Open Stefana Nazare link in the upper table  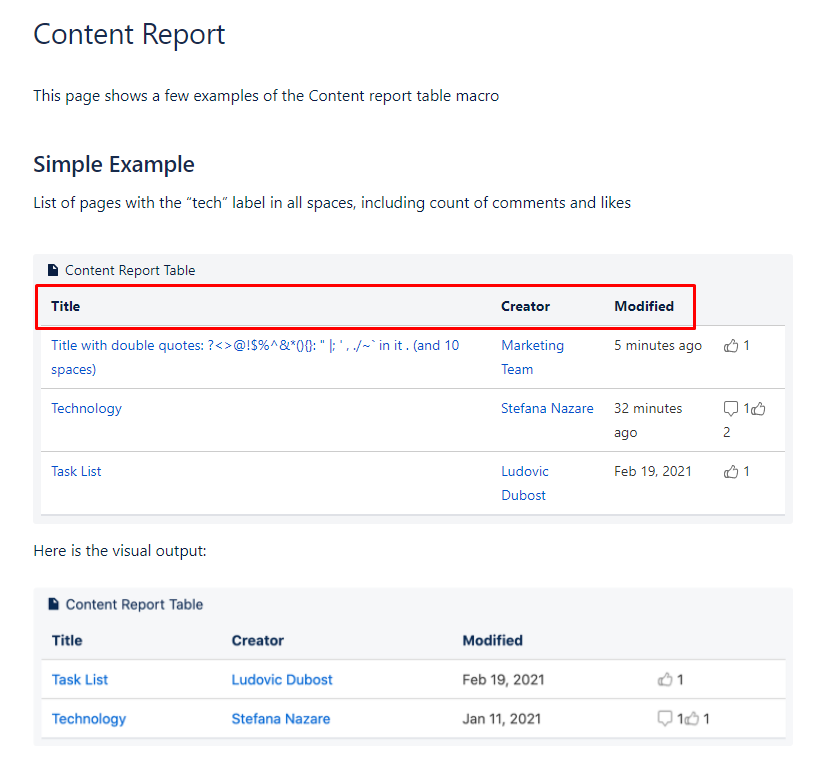pyautogui.click(x=547, y=408)
